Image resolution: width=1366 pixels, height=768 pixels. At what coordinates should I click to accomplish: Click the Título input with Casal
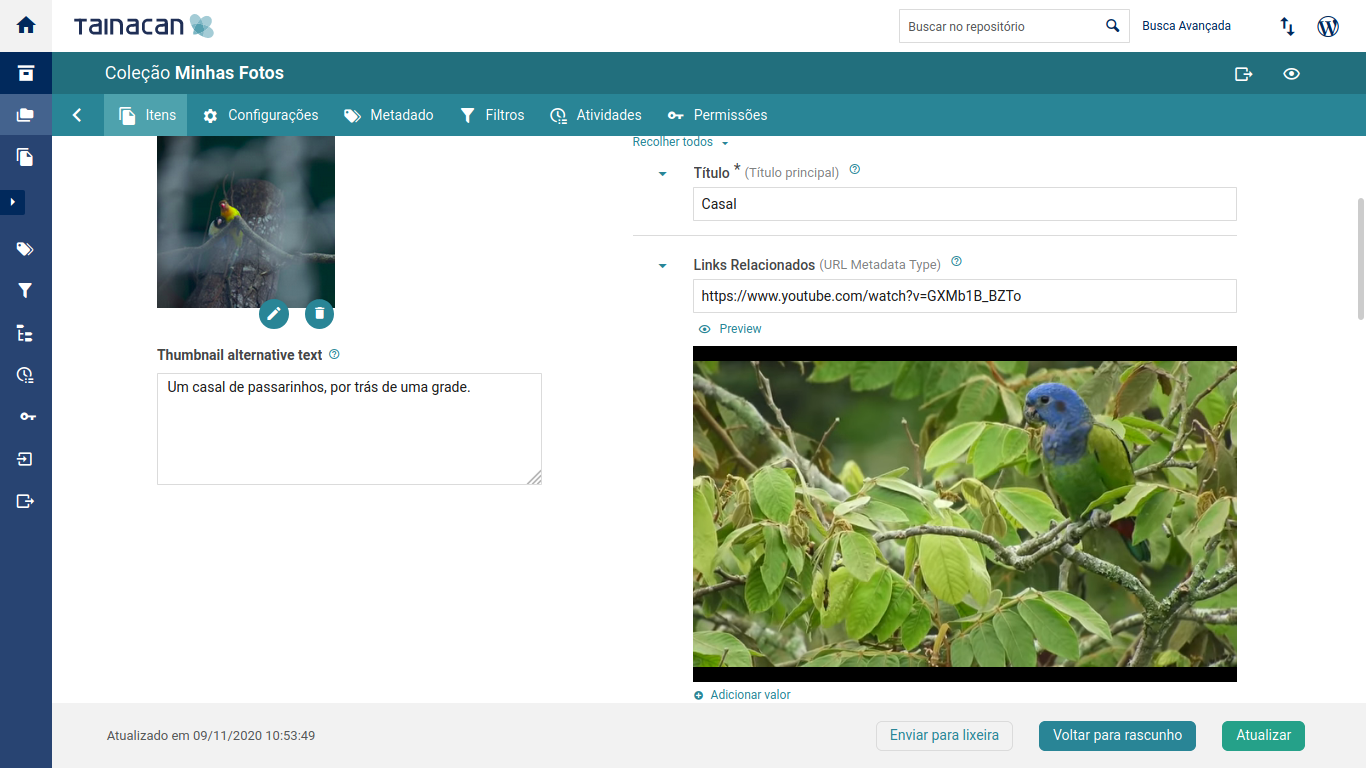coord(965,204)
